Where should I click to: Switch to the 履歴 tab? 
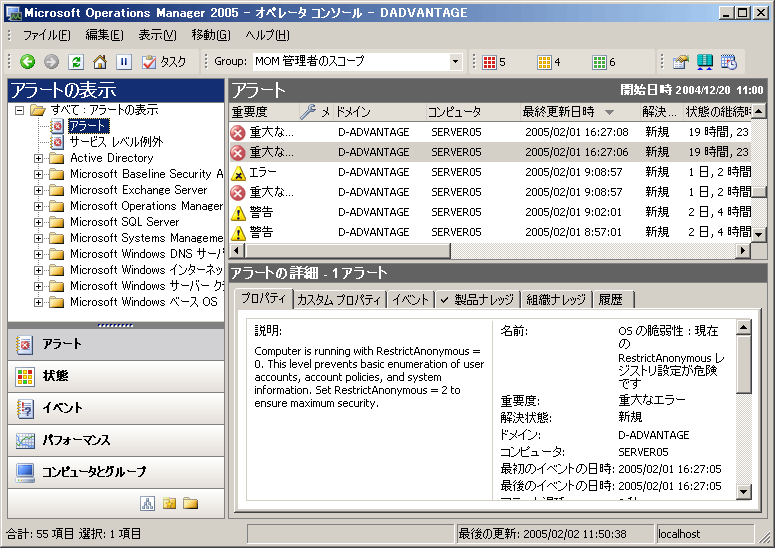tap(612, 300)
